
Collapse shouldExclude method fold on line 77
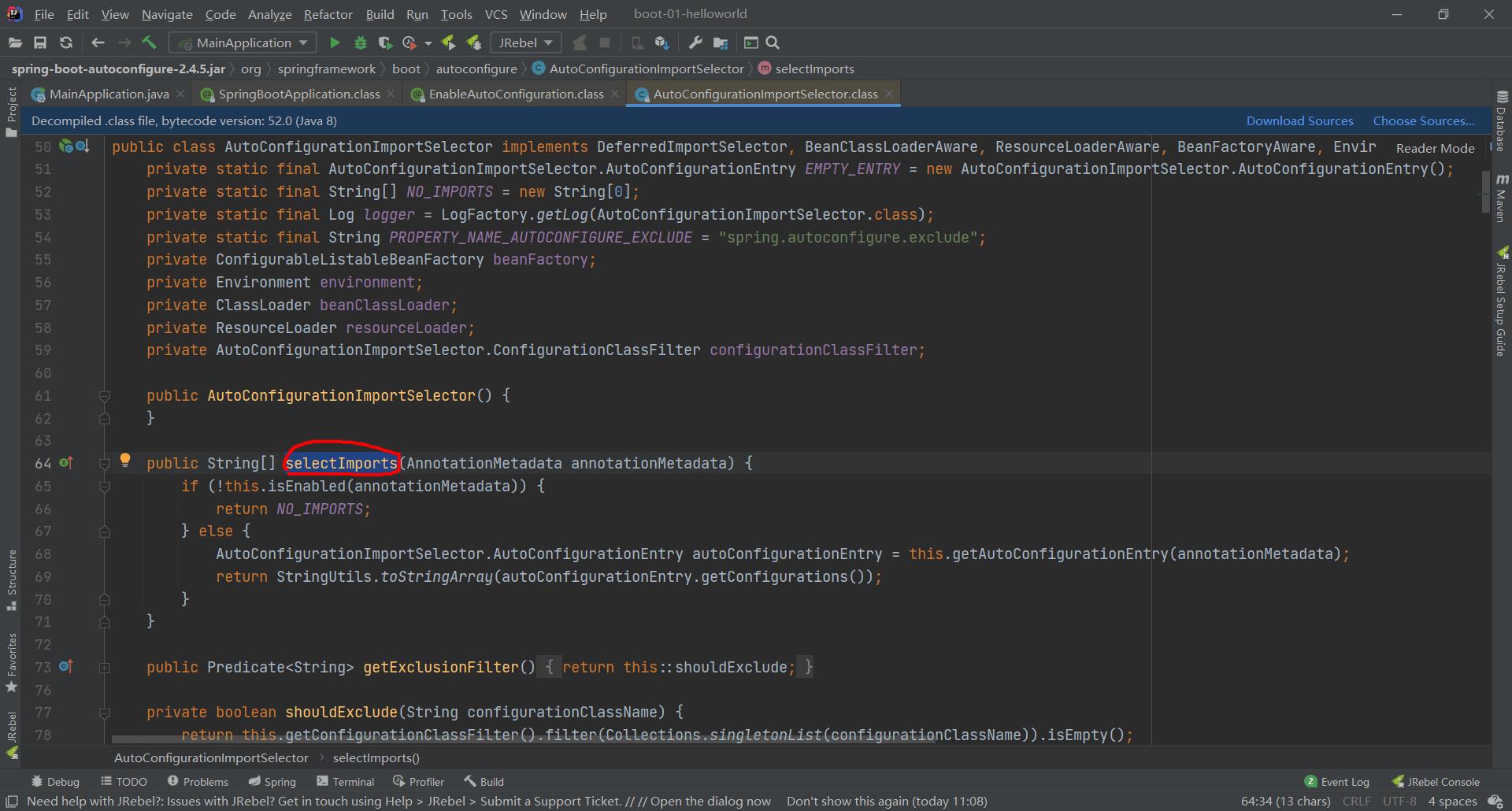coord(104,713)
